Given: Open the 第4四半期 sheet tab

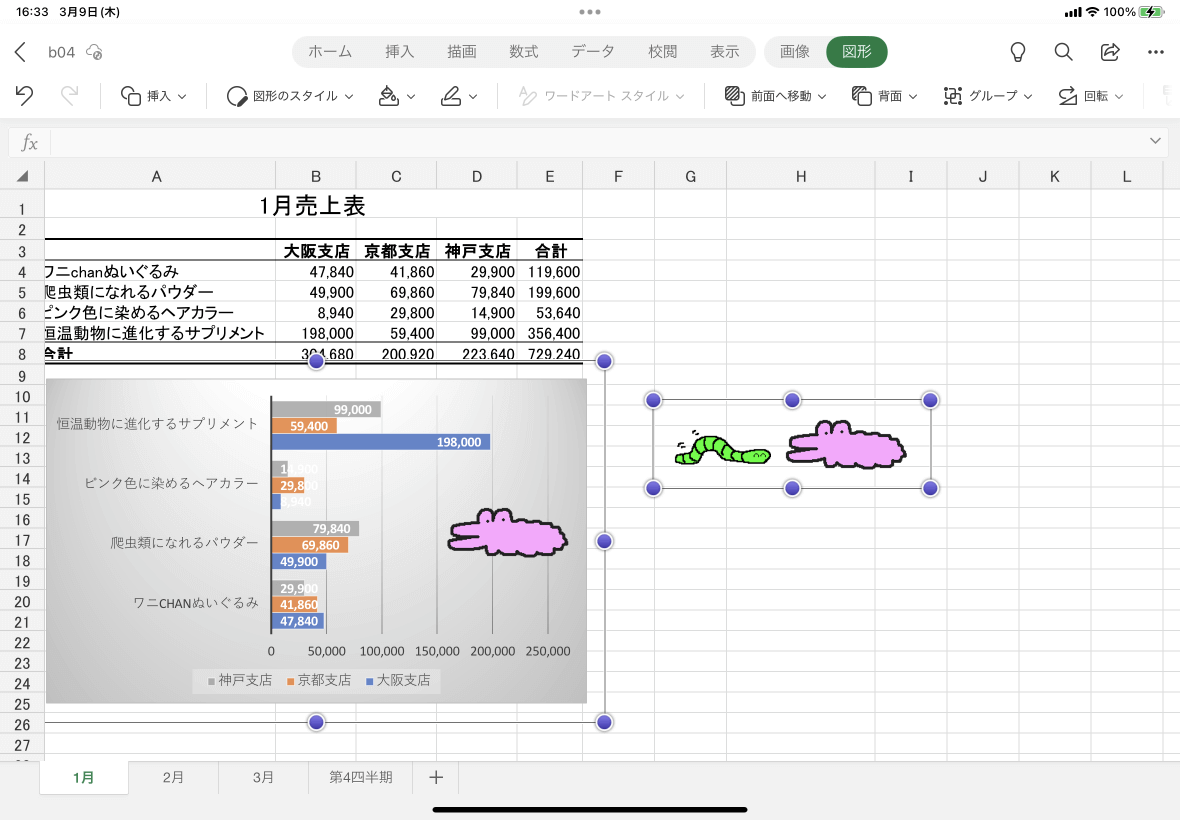Looking at the screenshot, I should click(x=360, y=777).
